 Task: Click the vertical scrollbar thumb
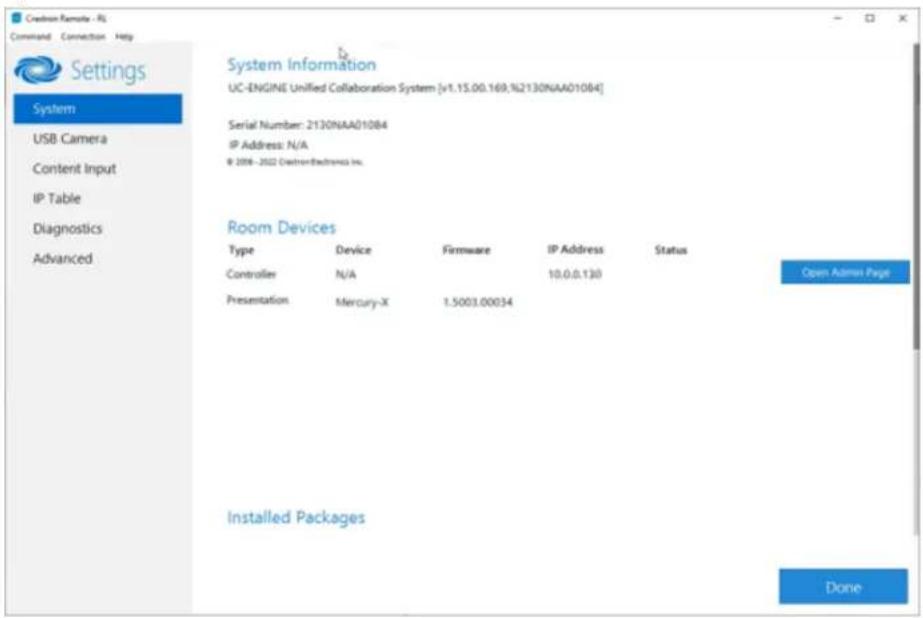[x=917, y=197]
